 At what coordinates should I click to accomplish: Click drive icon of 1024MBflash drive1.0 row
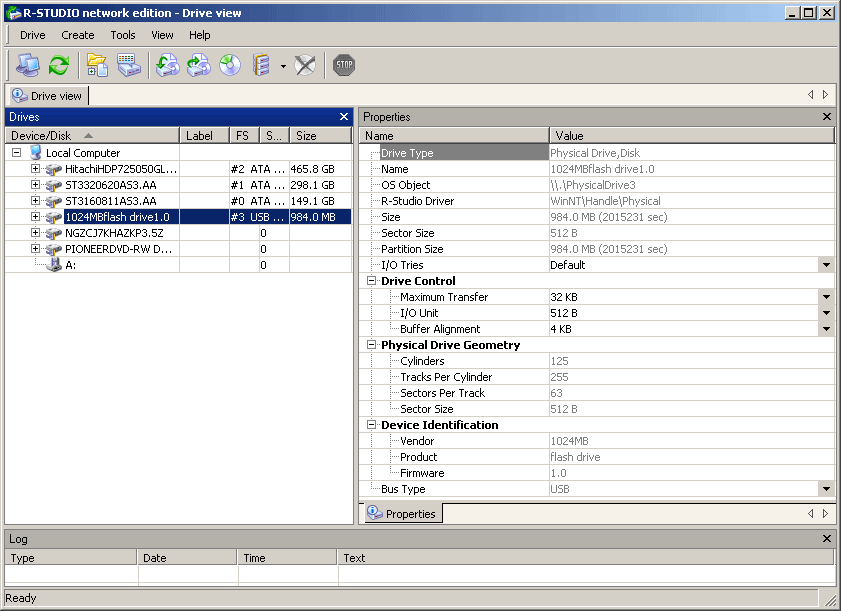[x=54, y=217]
